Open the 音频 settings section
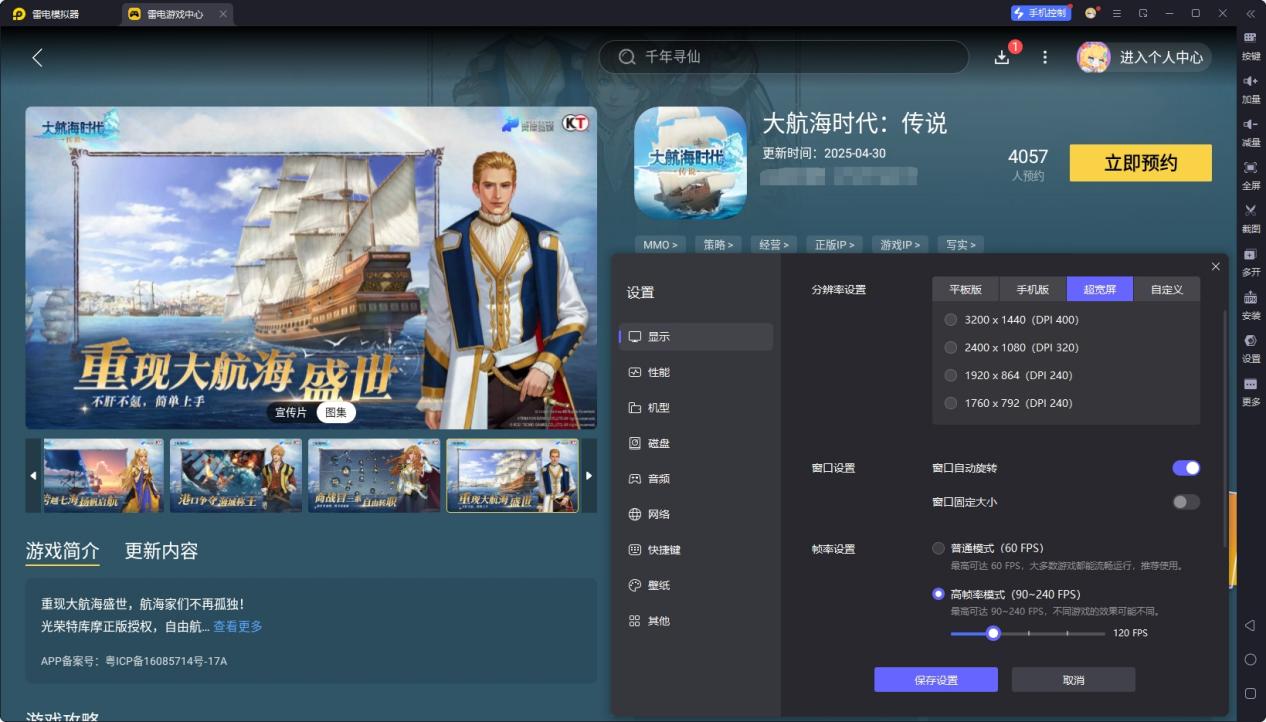1266x722 pixels. click(696, 479)
